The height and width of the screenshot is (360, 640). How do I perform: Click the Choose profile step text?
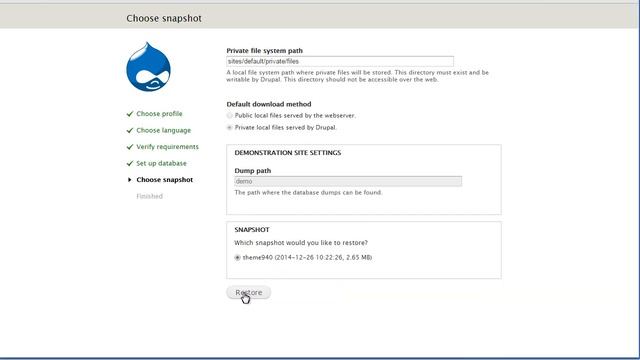click(x=159, y=114)
